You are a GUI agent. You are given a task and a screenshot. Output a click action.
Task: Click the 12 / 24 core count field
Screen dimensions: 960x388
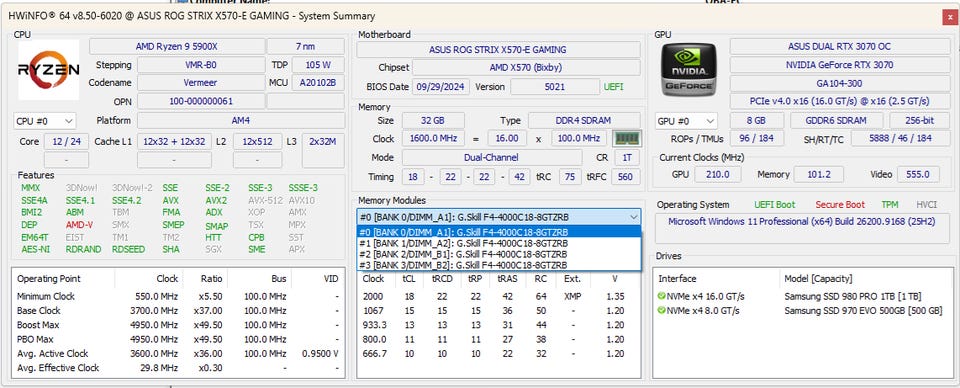(66, 141)
